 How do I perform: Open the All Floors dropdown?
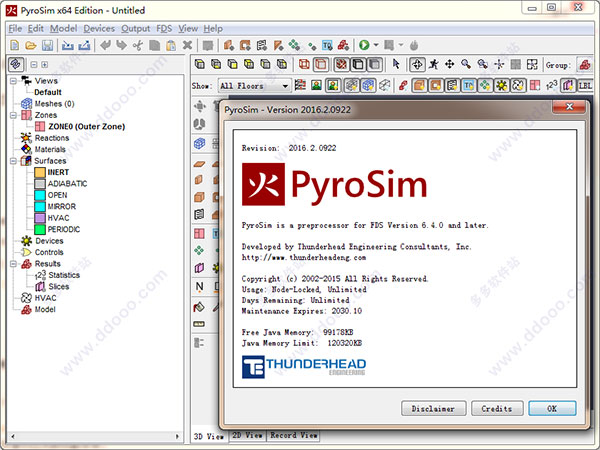254,86
